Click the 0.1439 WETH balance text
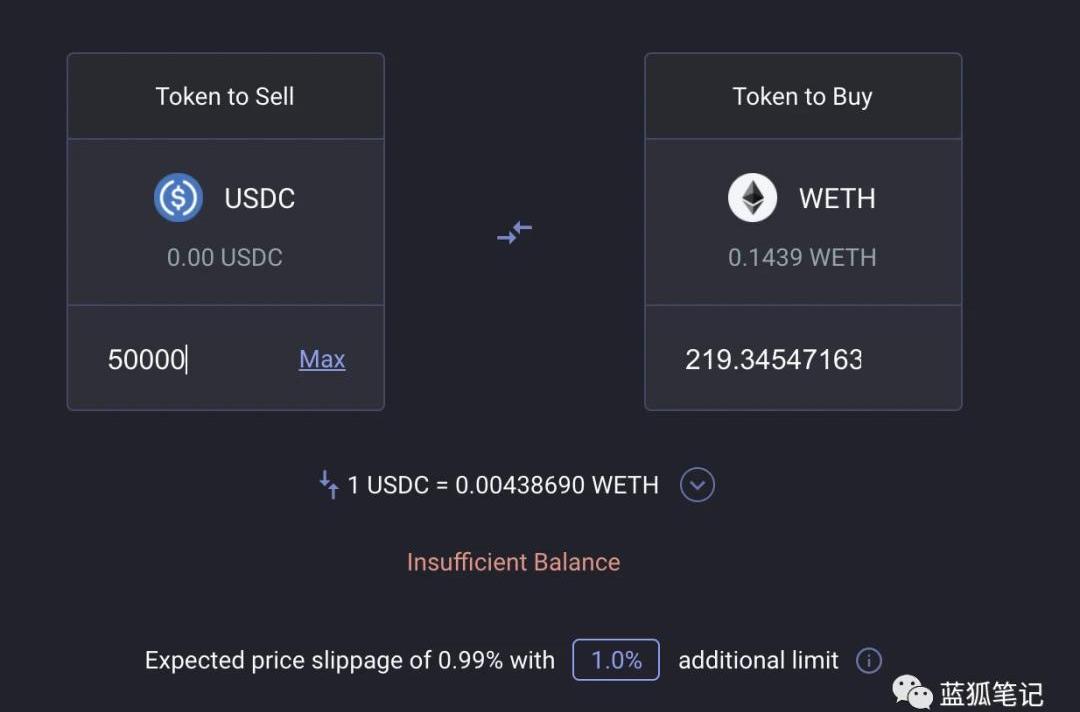The height and width of the screenshot is (712, 1080). point(802,257)
